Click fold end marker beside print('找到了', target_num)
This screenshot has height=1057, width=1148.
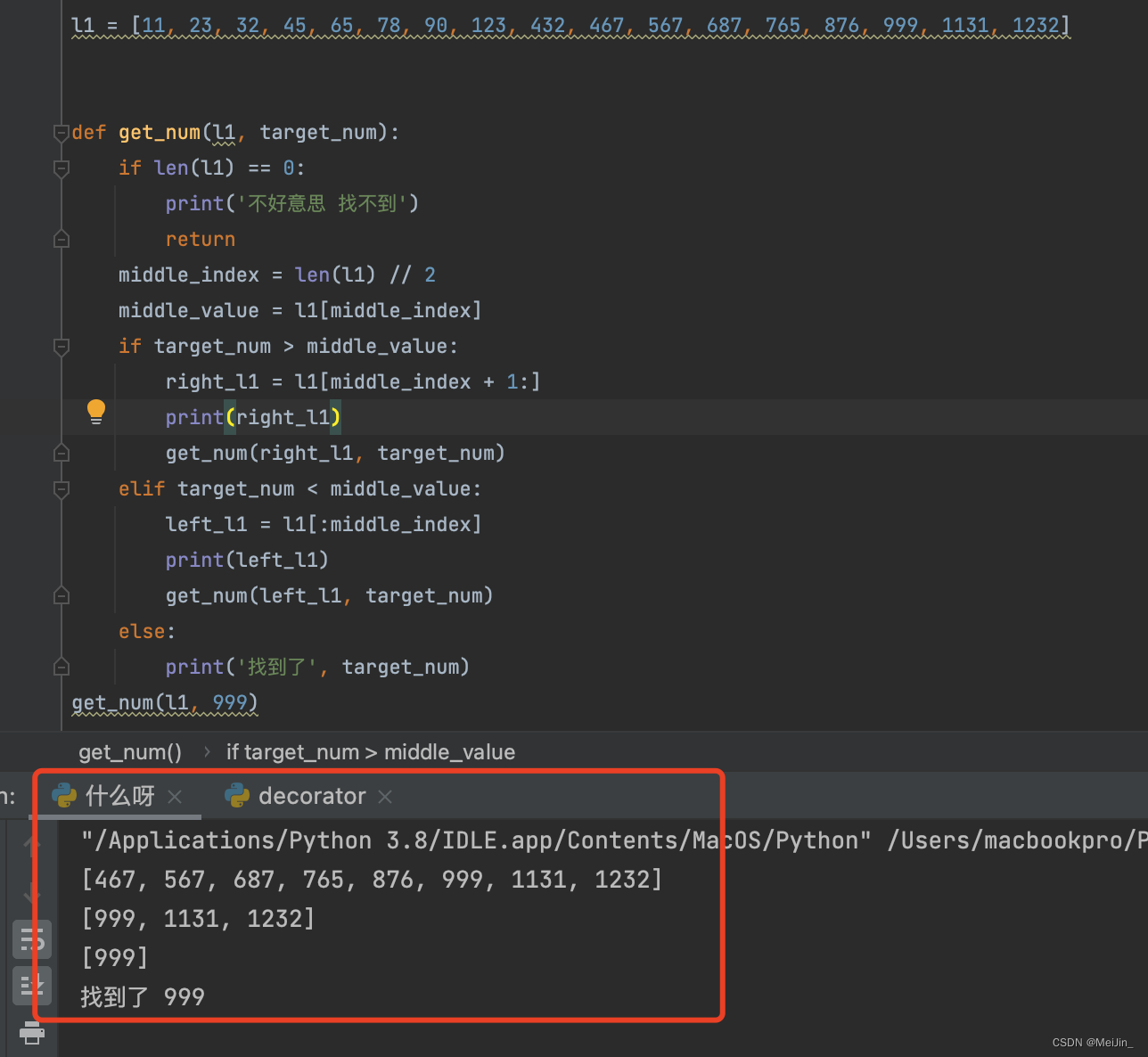[61, 667]
